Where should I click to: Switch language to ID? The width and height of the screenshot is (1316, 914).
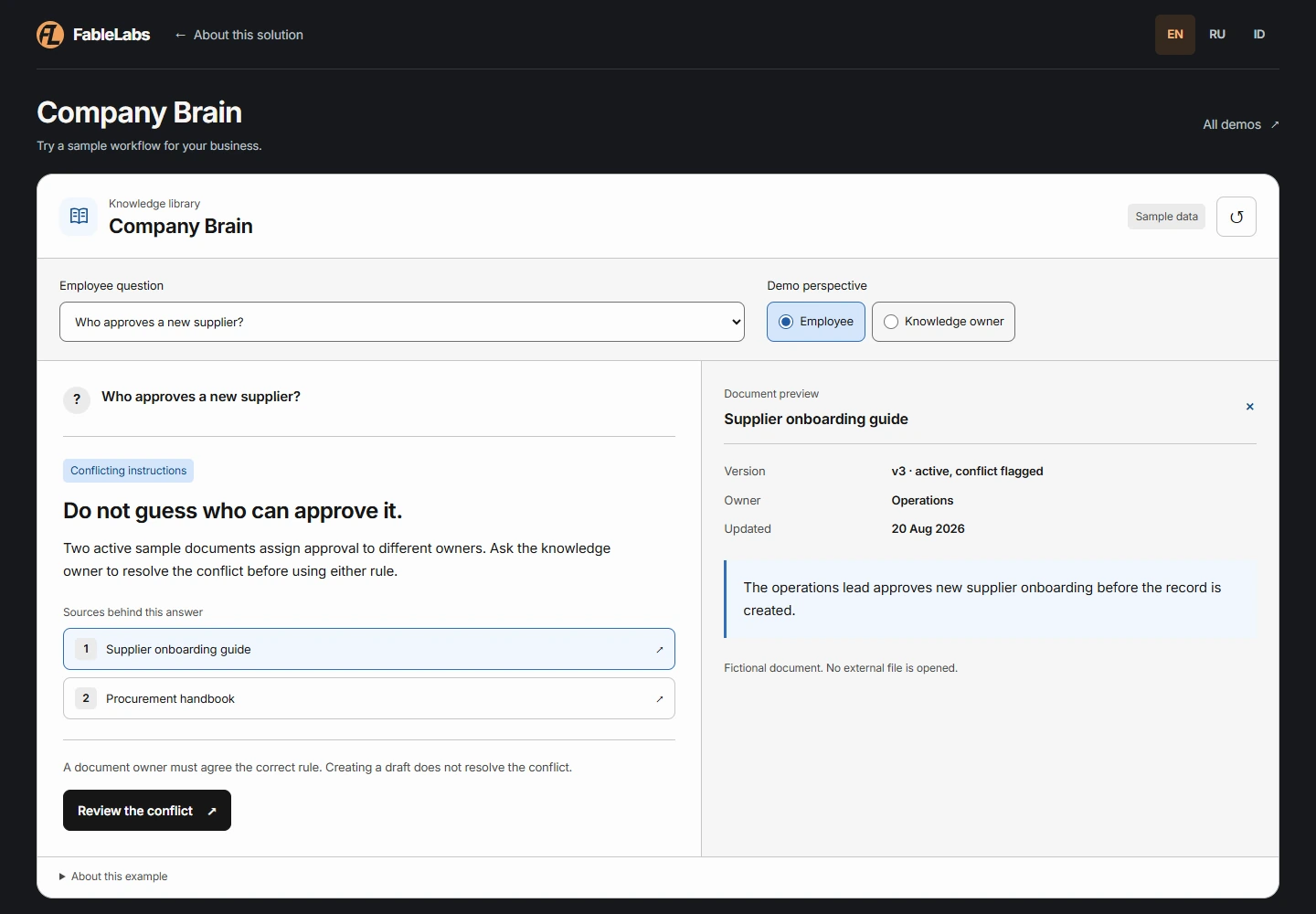click(x=1259, y=35)
